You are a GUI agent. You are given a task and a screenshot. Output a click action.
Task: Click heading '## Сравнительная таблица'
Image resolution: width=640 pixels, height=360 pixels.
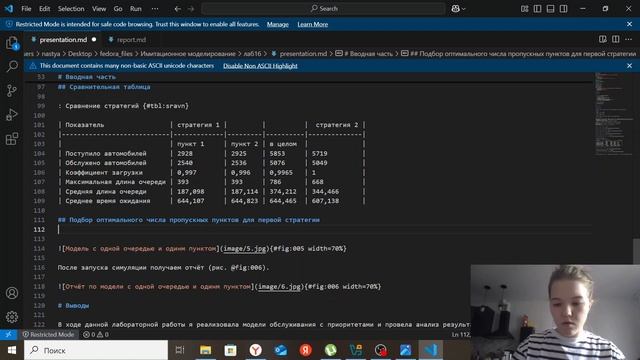104,87
